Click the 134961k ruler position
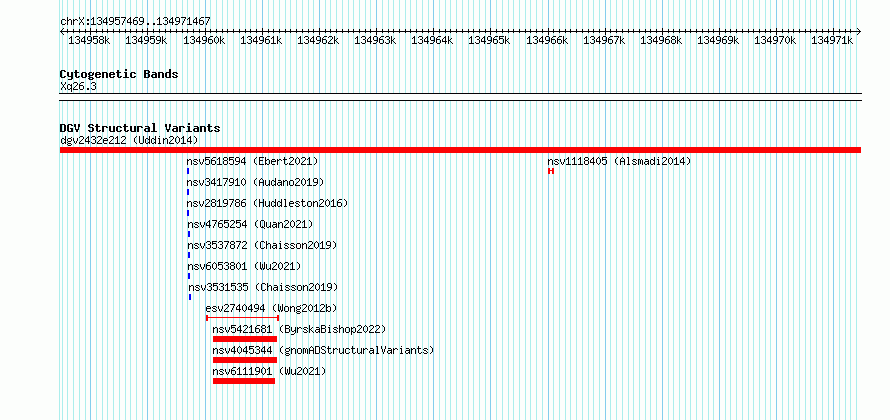This screenshot has height=420, width=890. tap(261, 40)
